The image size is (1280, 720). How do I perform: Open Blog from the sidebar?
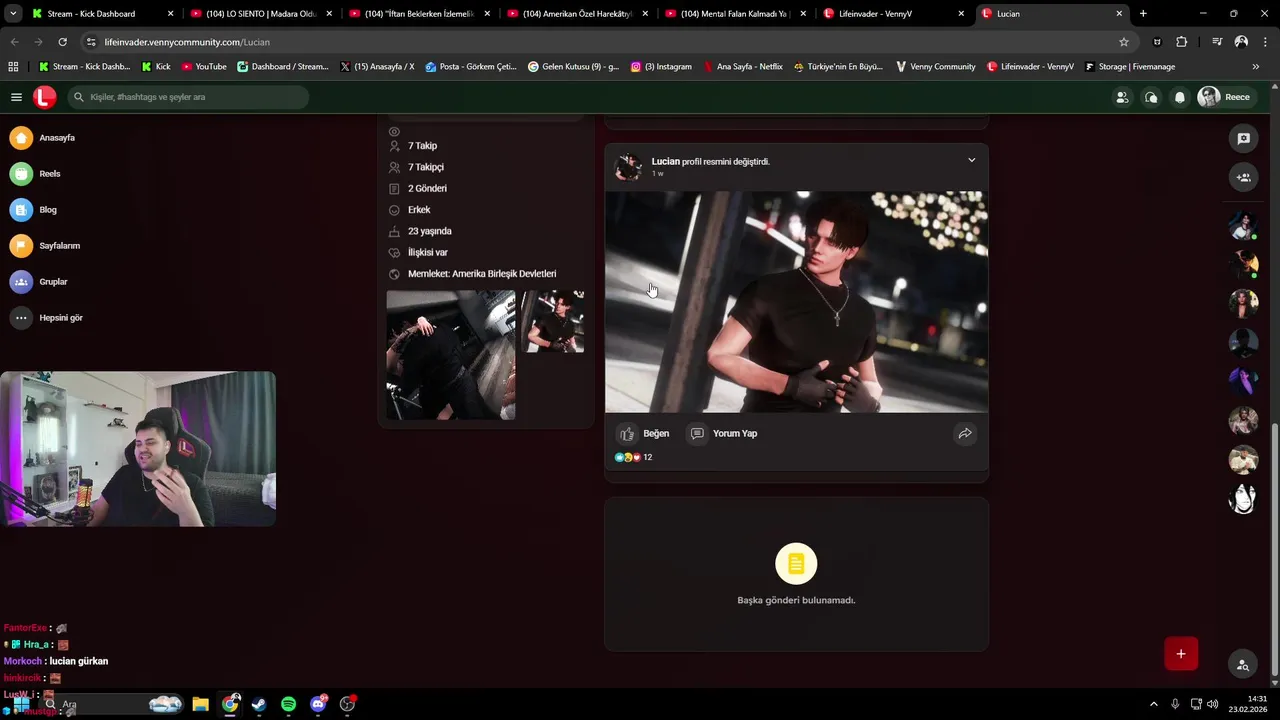point(34,210)
